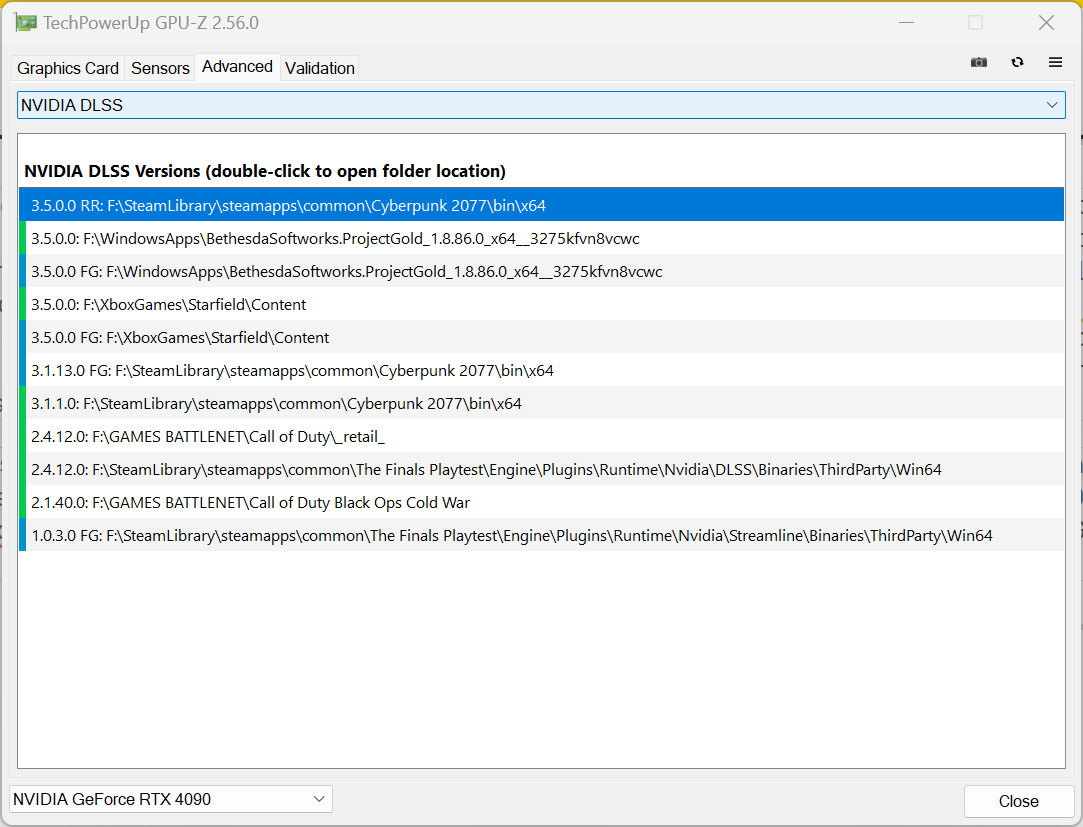Click the refresh icon

[x=1017, y=62]
